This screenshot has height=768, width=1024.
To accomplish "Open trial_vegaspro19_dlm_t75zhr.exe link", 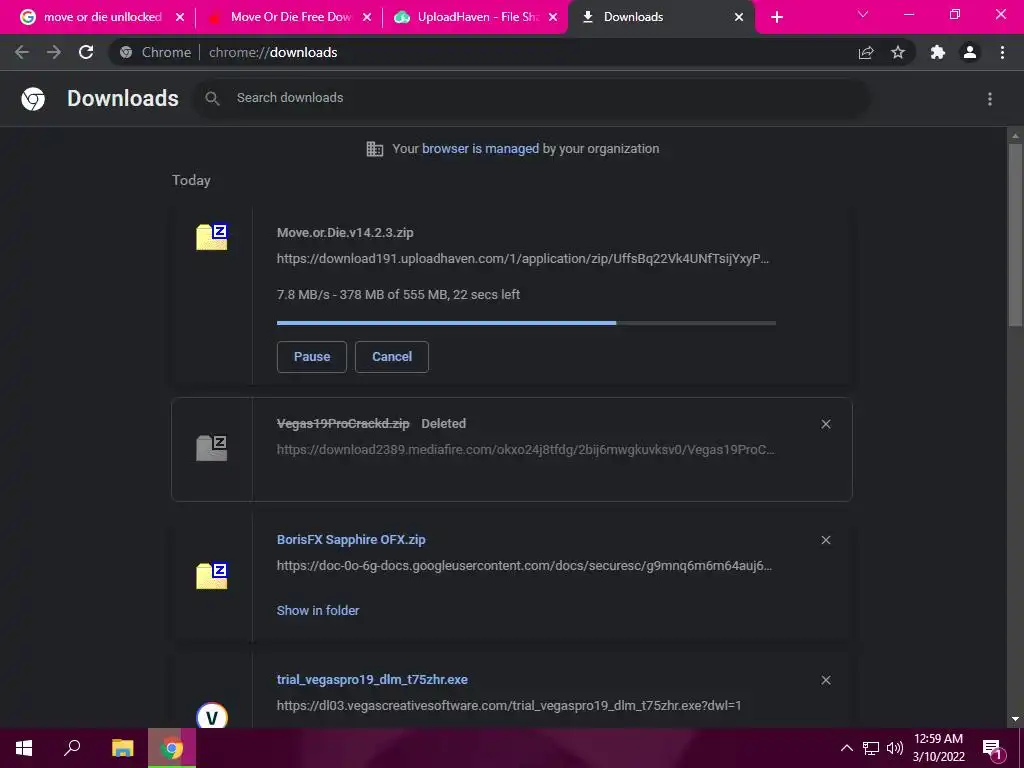I will [x=372, y=680].
